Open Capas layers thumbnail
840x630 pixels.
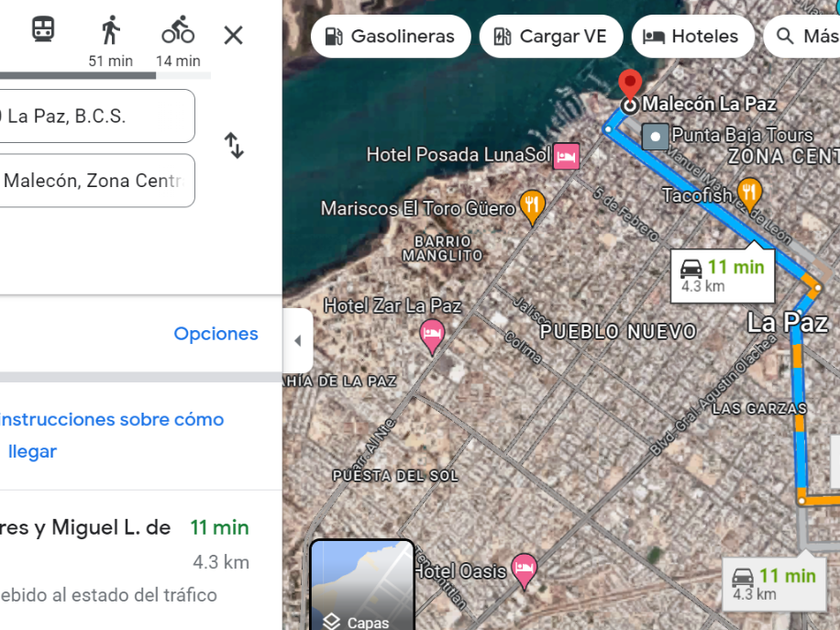[x=362, y=584]
